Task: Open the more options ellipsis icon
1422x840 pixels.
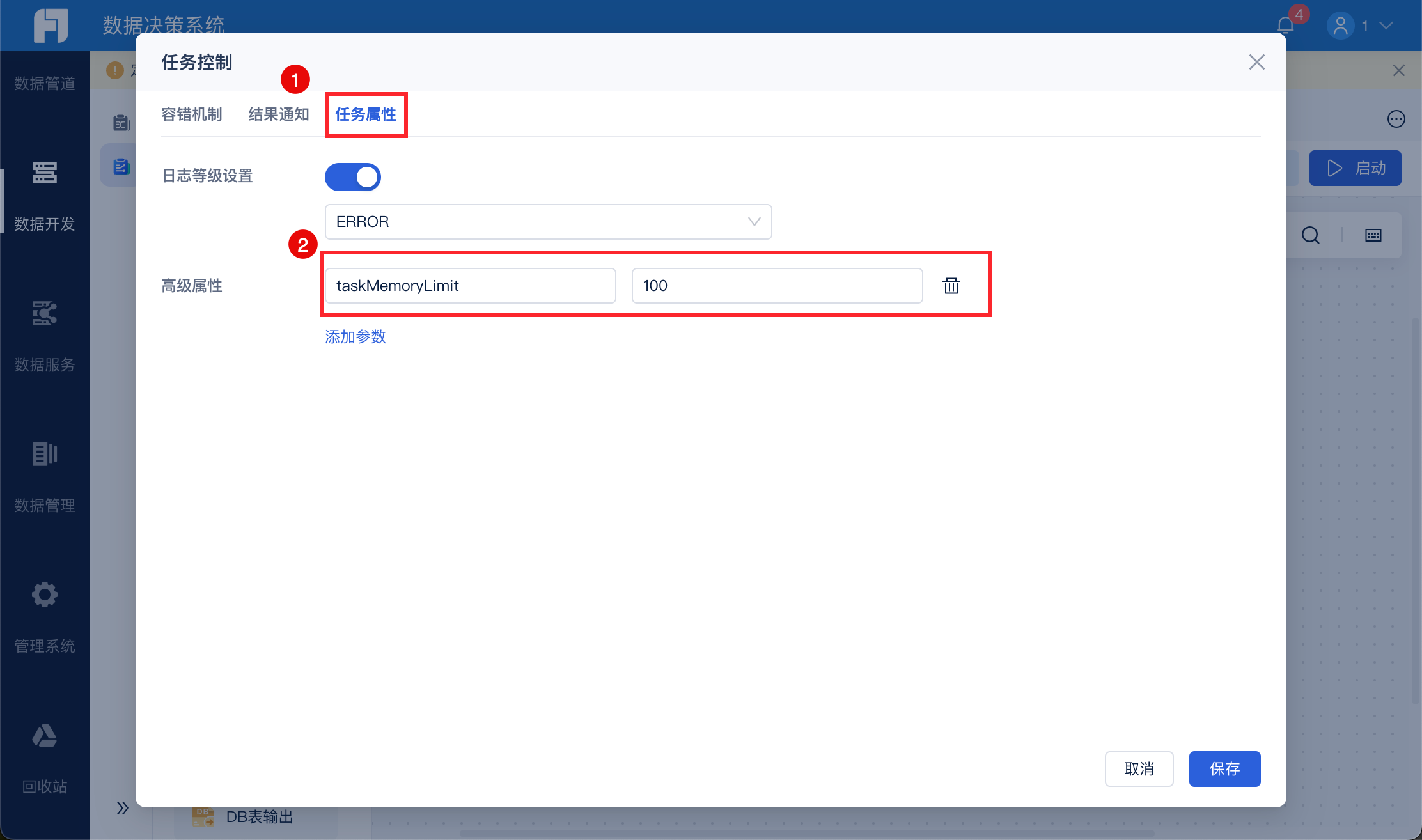Action: (1396, 119)
